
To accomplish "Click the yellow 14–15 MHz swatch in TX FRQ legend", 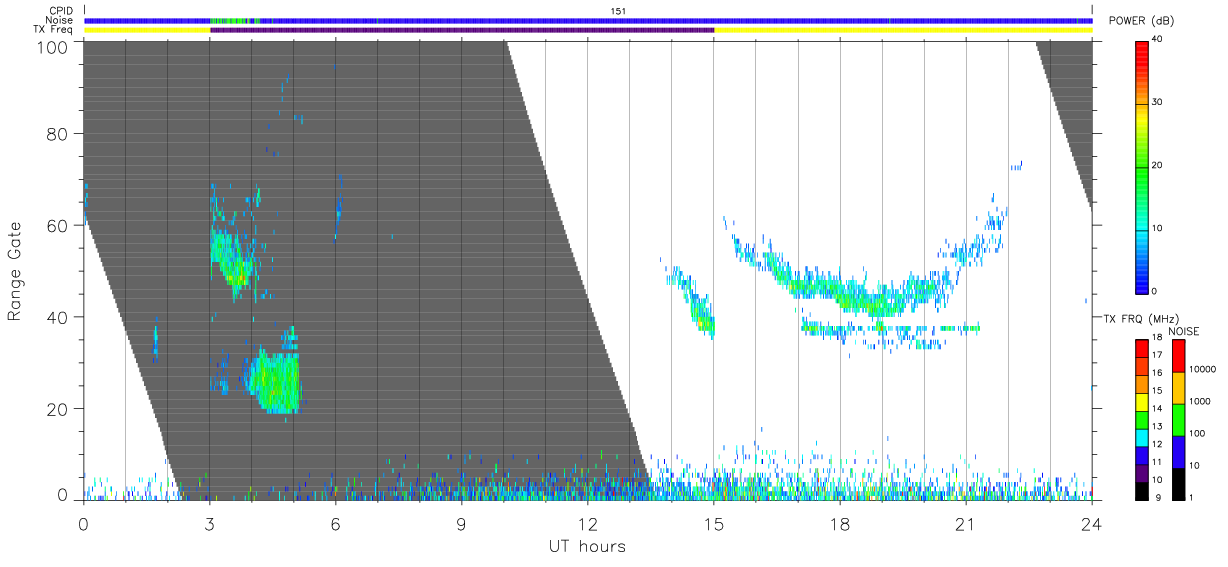I will coord(1142,401).
